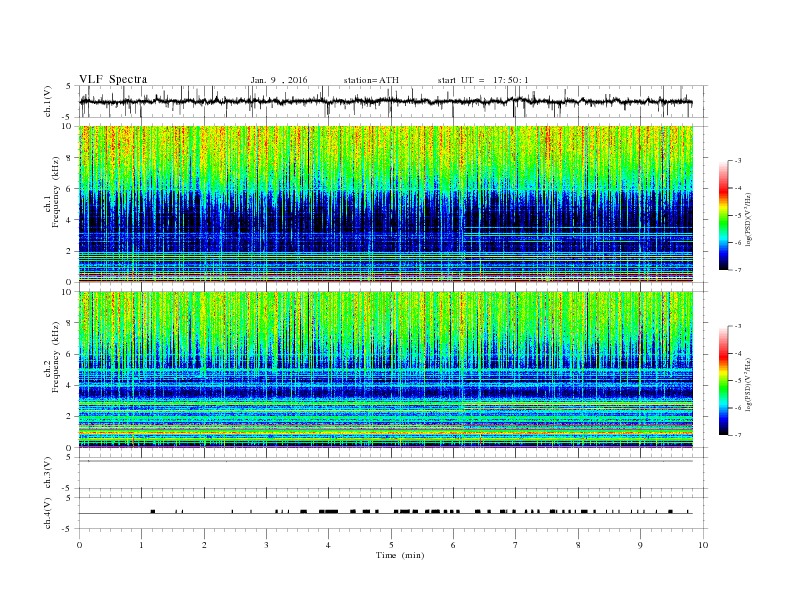Image resolution: width=792 pixels, height=612 pixels.
Task: Click the "-7" label on ch.2 colorbar
Action: click(x=736, y=435)
